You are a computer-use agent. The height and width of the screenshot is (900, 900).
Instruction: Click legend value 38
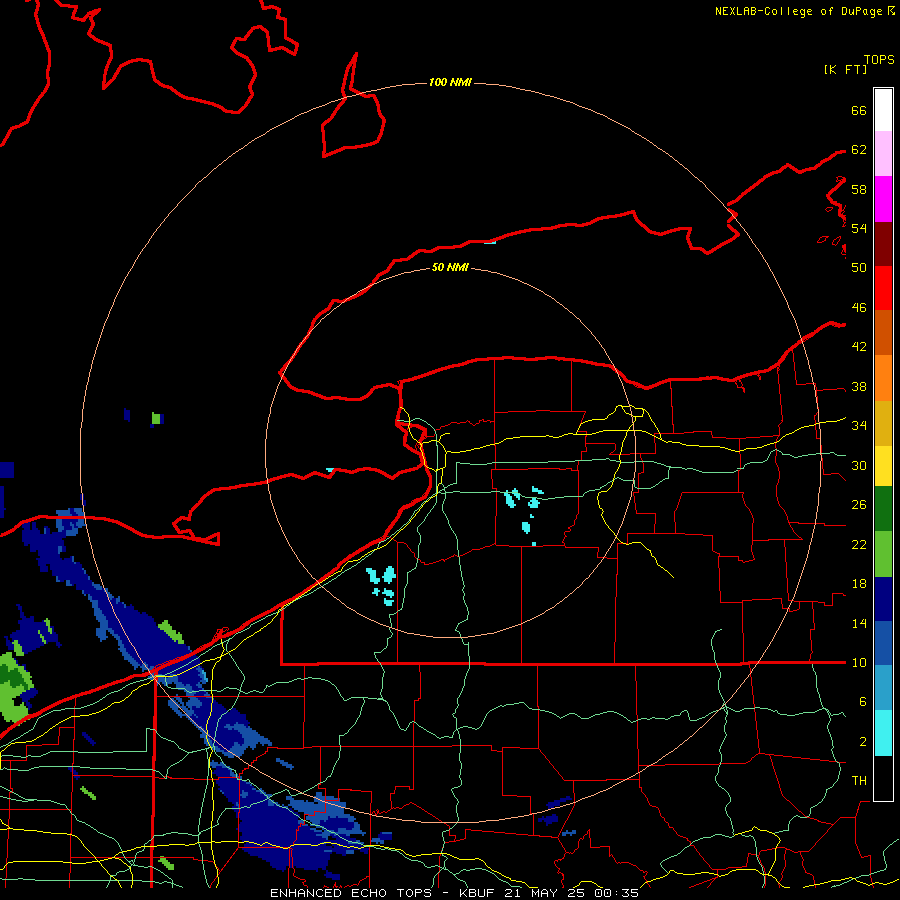[859, 387]
